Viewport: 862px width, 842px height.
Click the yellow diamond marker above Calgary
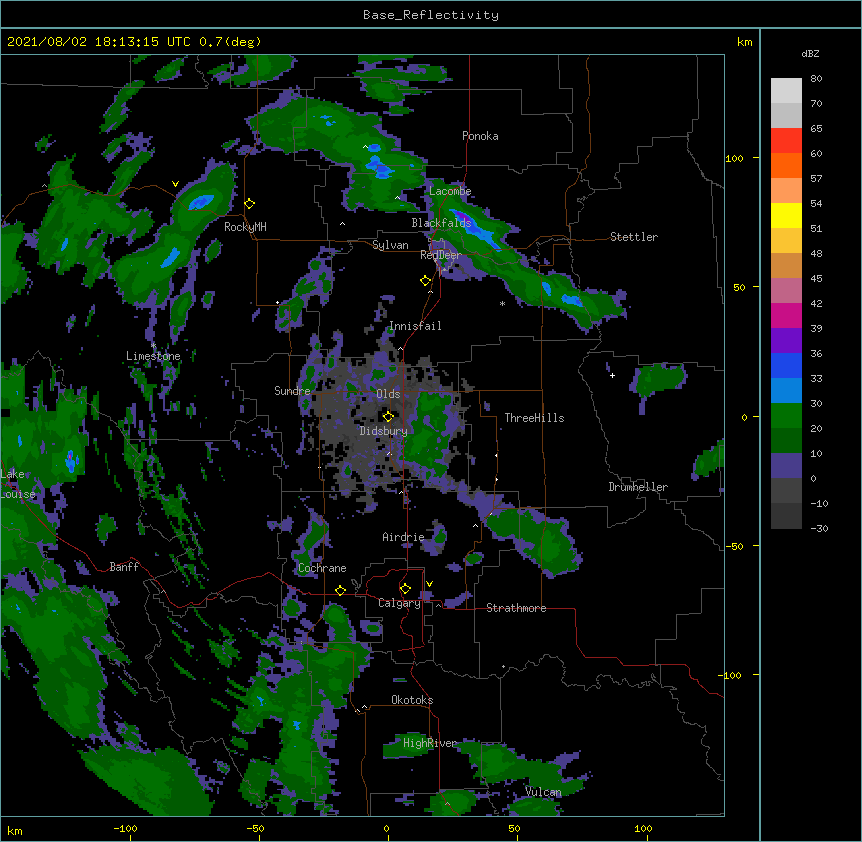(405, 589)
